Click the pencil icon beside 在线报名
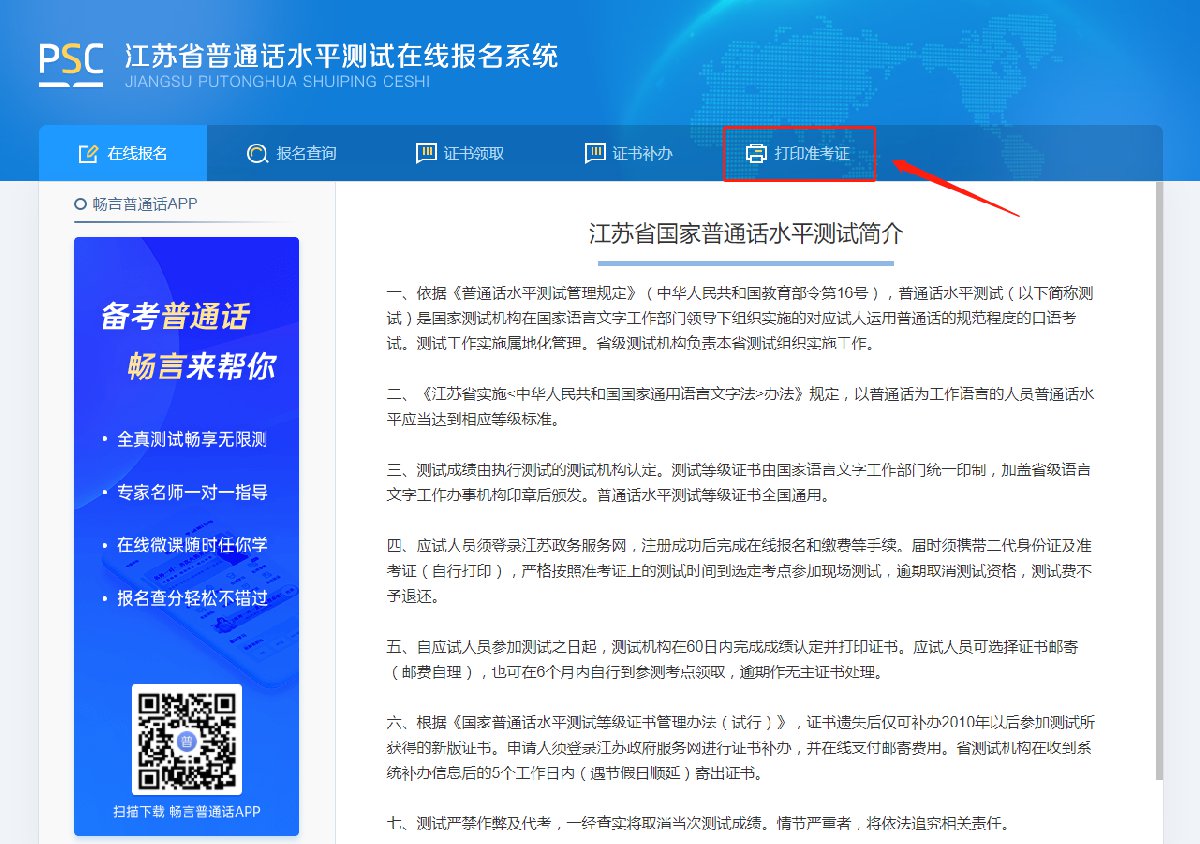The image size is (1200, 844). 88,154
